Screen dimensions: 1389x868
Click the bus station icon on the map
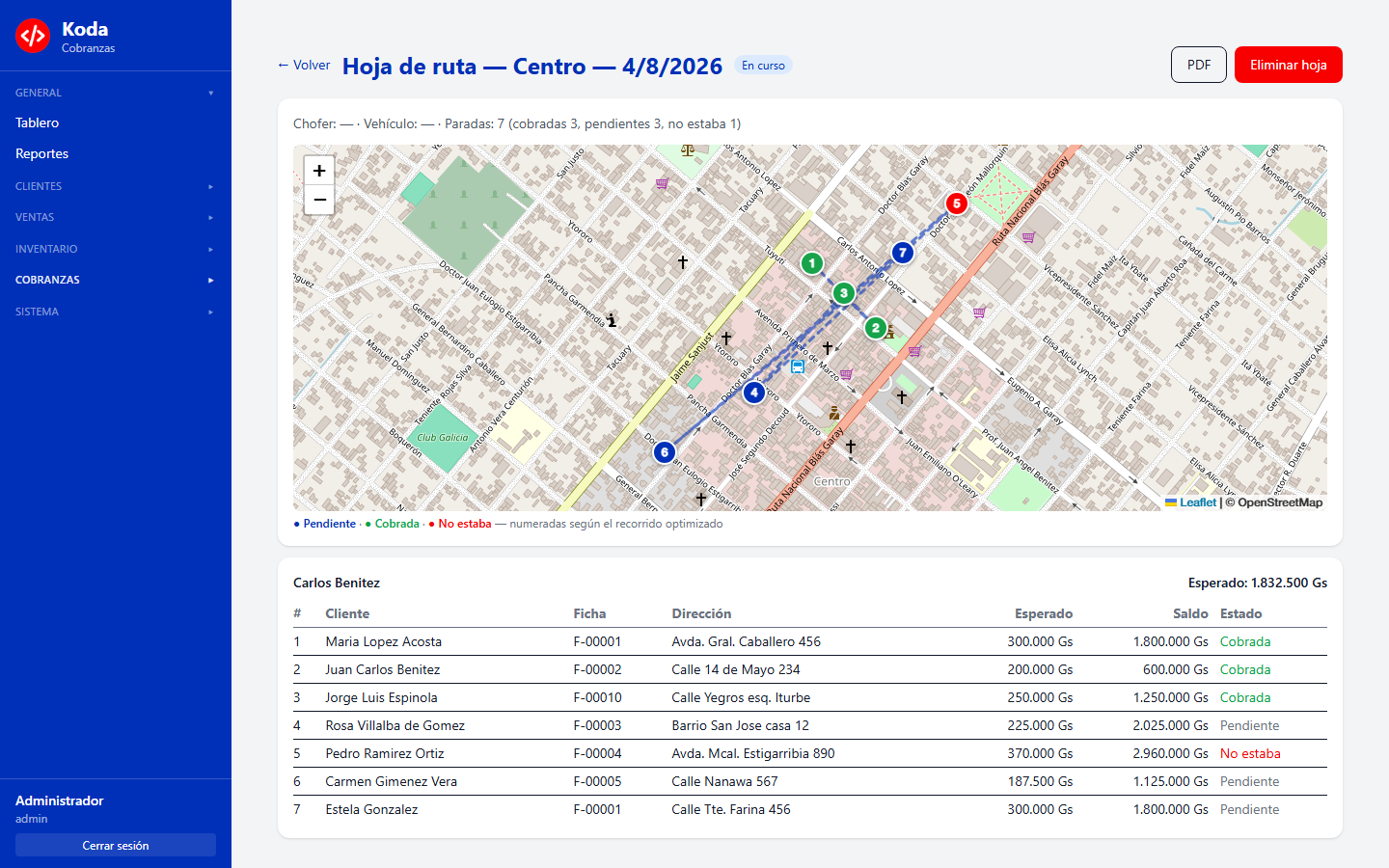797,366
